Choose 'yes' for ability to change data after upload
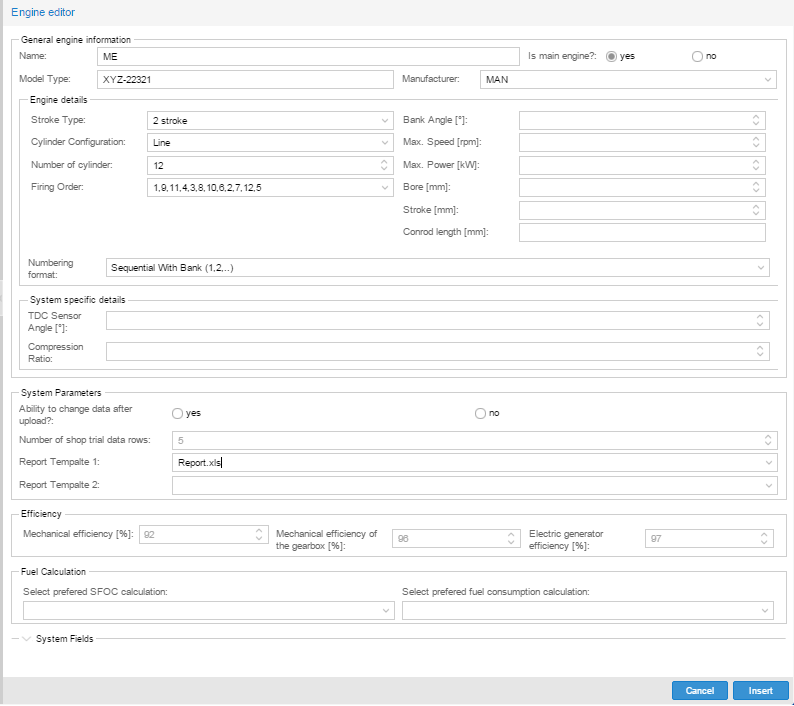Screen dimensions: 794x706 click(177, 414)
